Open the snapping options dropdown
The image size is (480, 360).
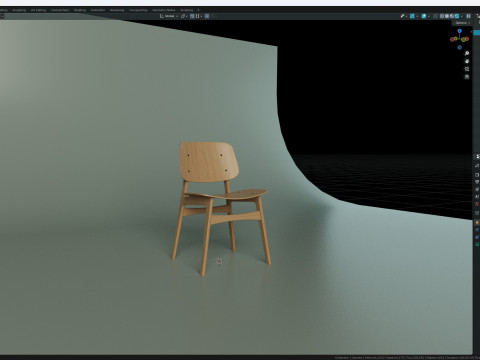[199, 16]
